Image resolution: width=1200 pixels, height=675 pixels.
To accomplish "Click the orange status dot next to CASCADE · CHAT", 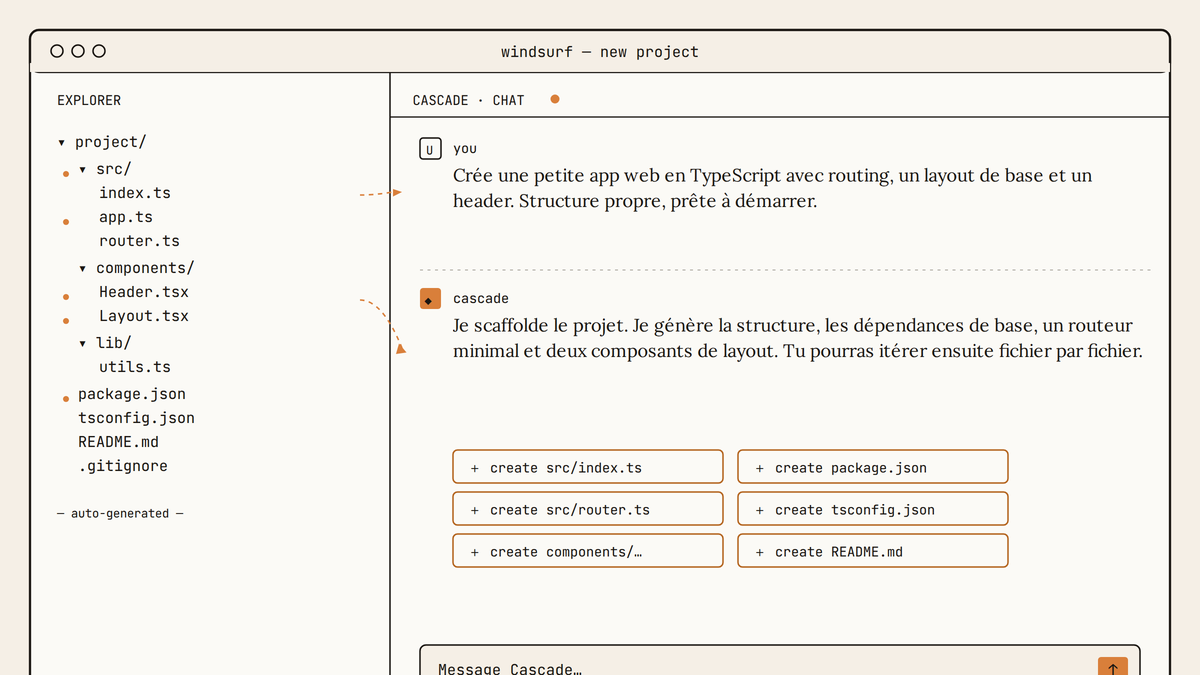I will pos(555,99).
